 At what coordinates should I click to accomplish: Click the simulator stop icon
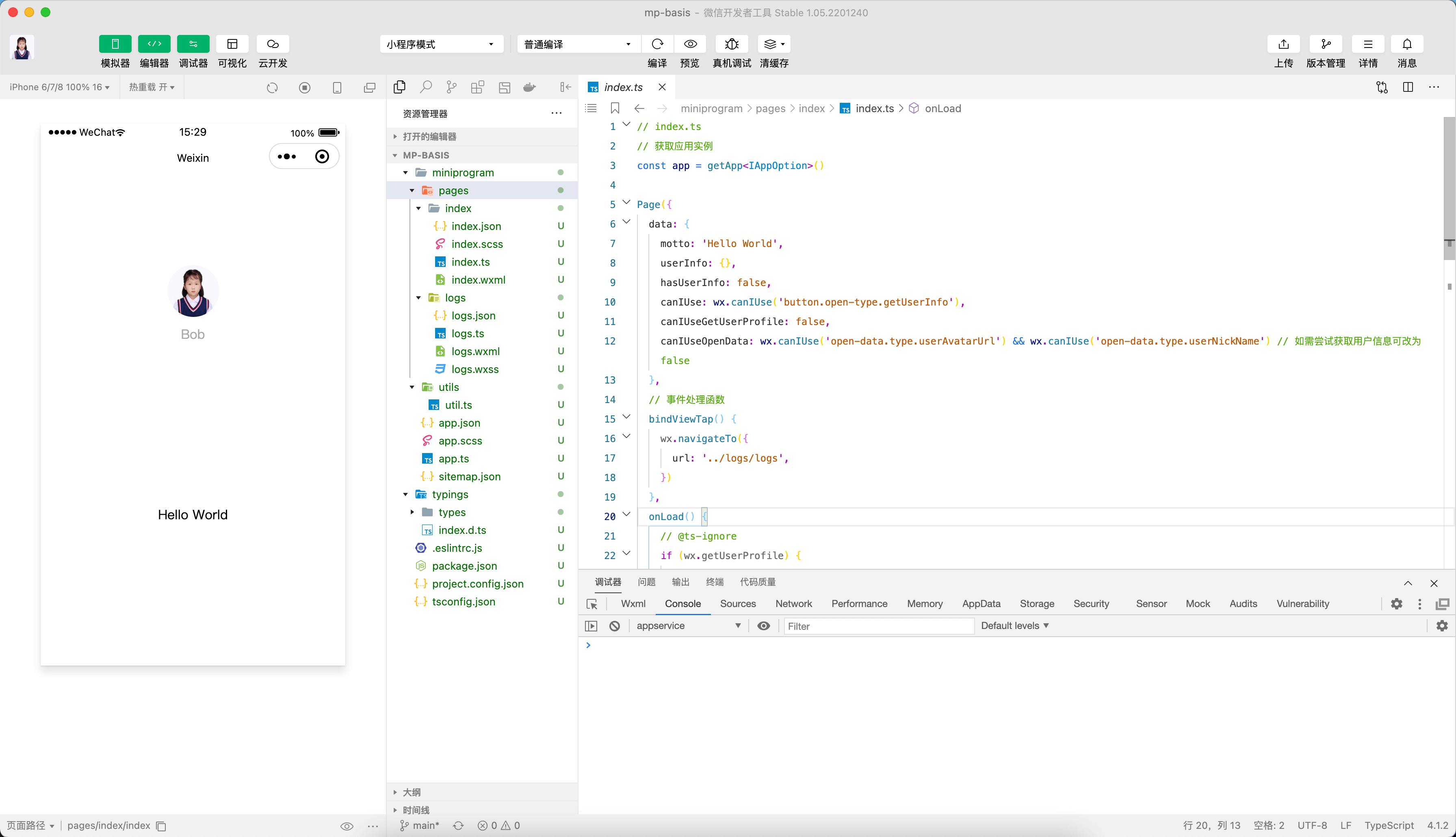[305, 87]
